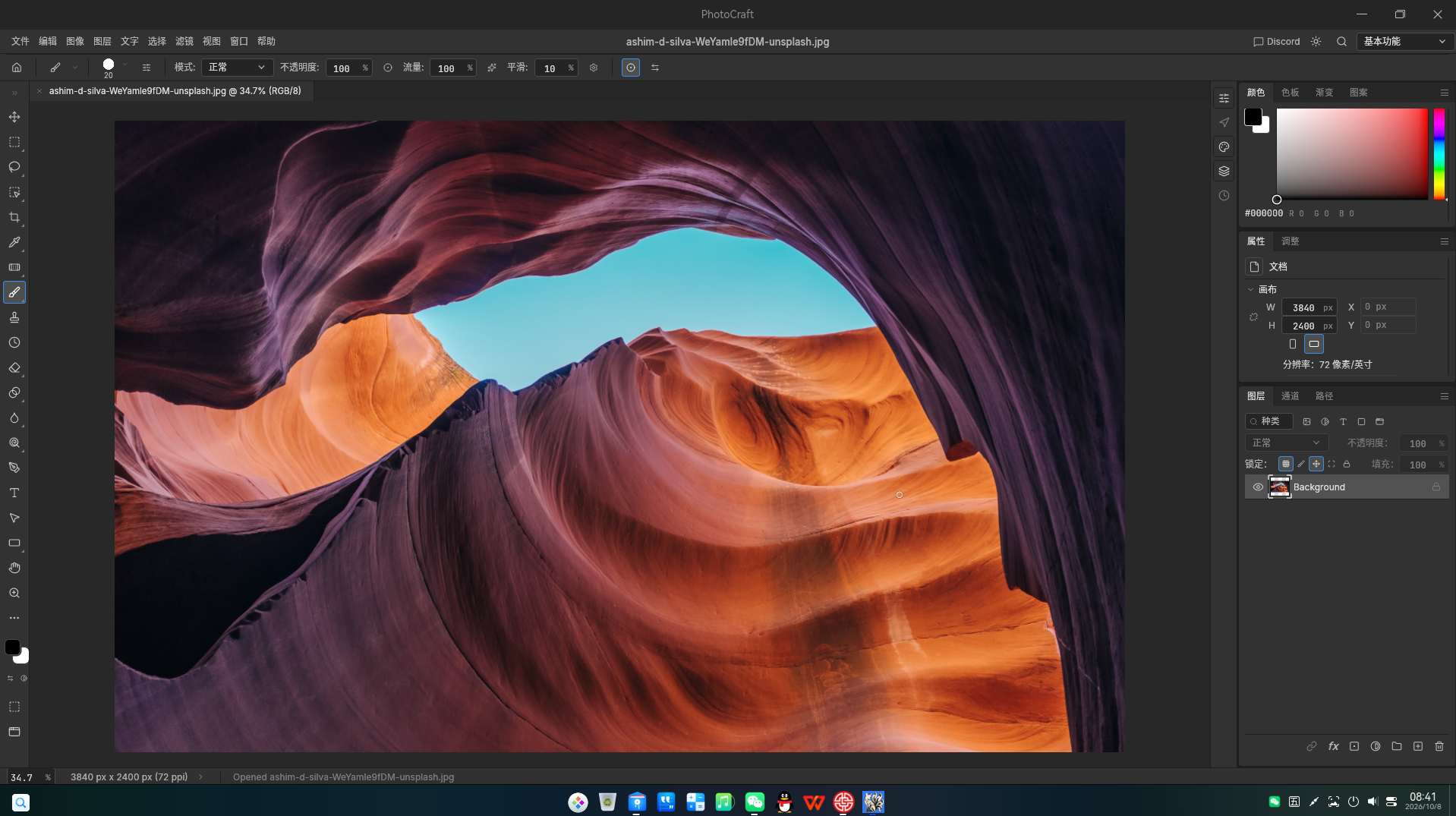Toggle lock transparent pixels
The height and width of the screenshot is (816, 1456).
pyautogui.click(x=1285, y=464)
